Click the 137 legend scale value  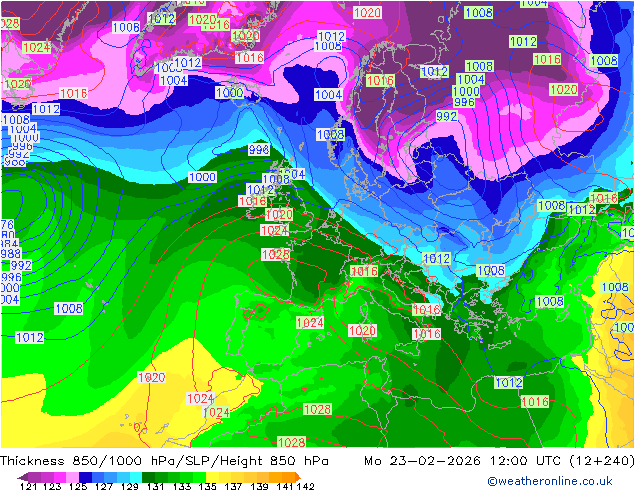233,486
